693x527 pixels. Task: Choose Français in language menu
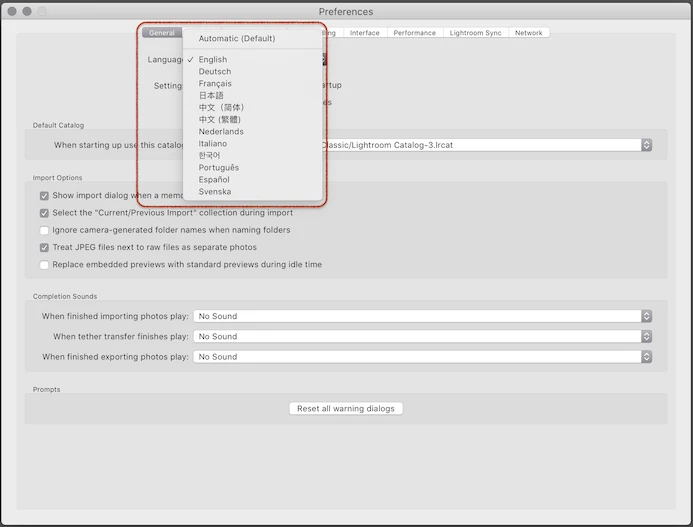(252, 84)
